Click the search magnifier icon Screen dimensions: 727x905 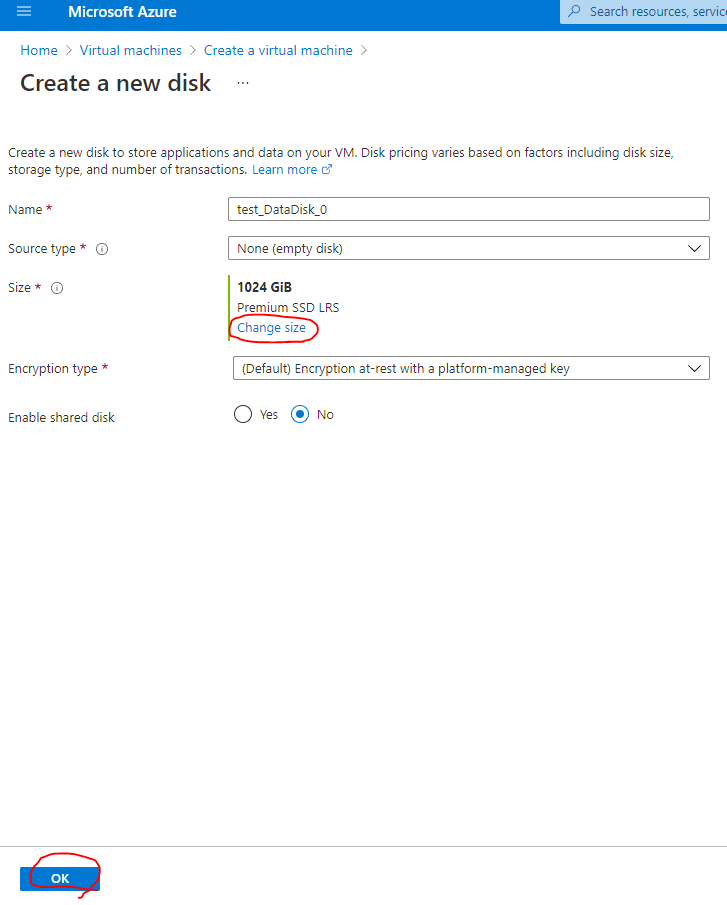(574, 11)
